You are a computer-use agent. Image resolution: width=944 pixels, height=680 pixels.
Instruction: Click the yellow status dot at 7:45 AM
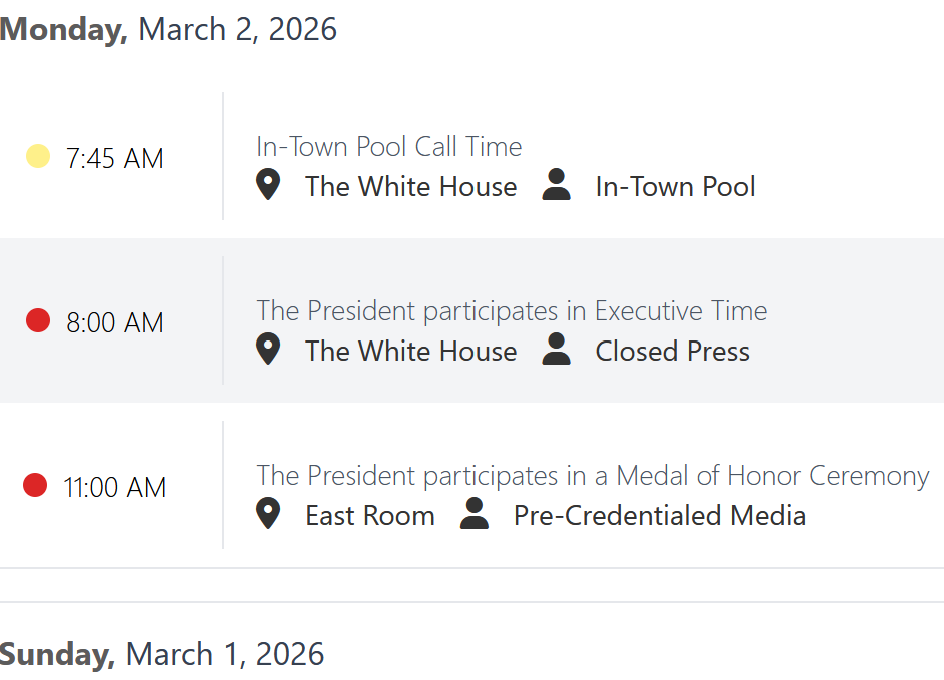(x=38, y=156)
